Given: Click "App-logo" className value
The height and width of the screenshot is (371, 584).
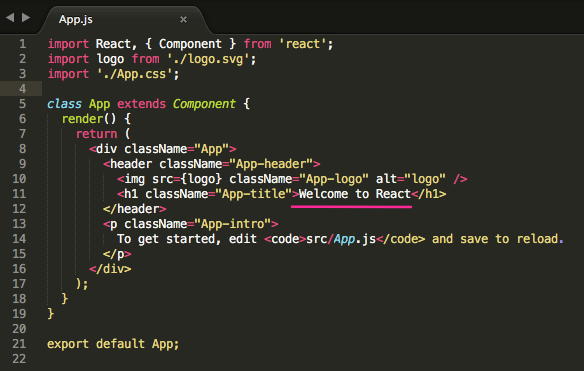Looking at the screenshot, I should [x=334, y=179].
